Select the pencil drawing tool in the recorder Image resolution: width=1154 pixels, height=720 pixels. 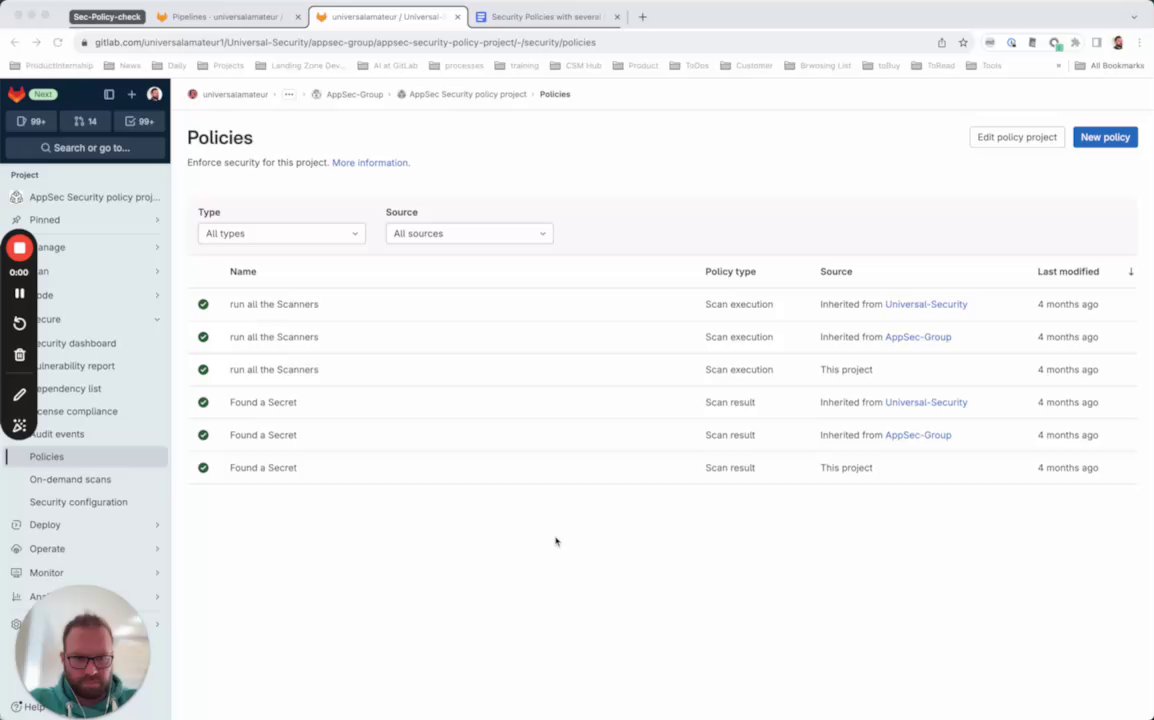pos(19,395)
